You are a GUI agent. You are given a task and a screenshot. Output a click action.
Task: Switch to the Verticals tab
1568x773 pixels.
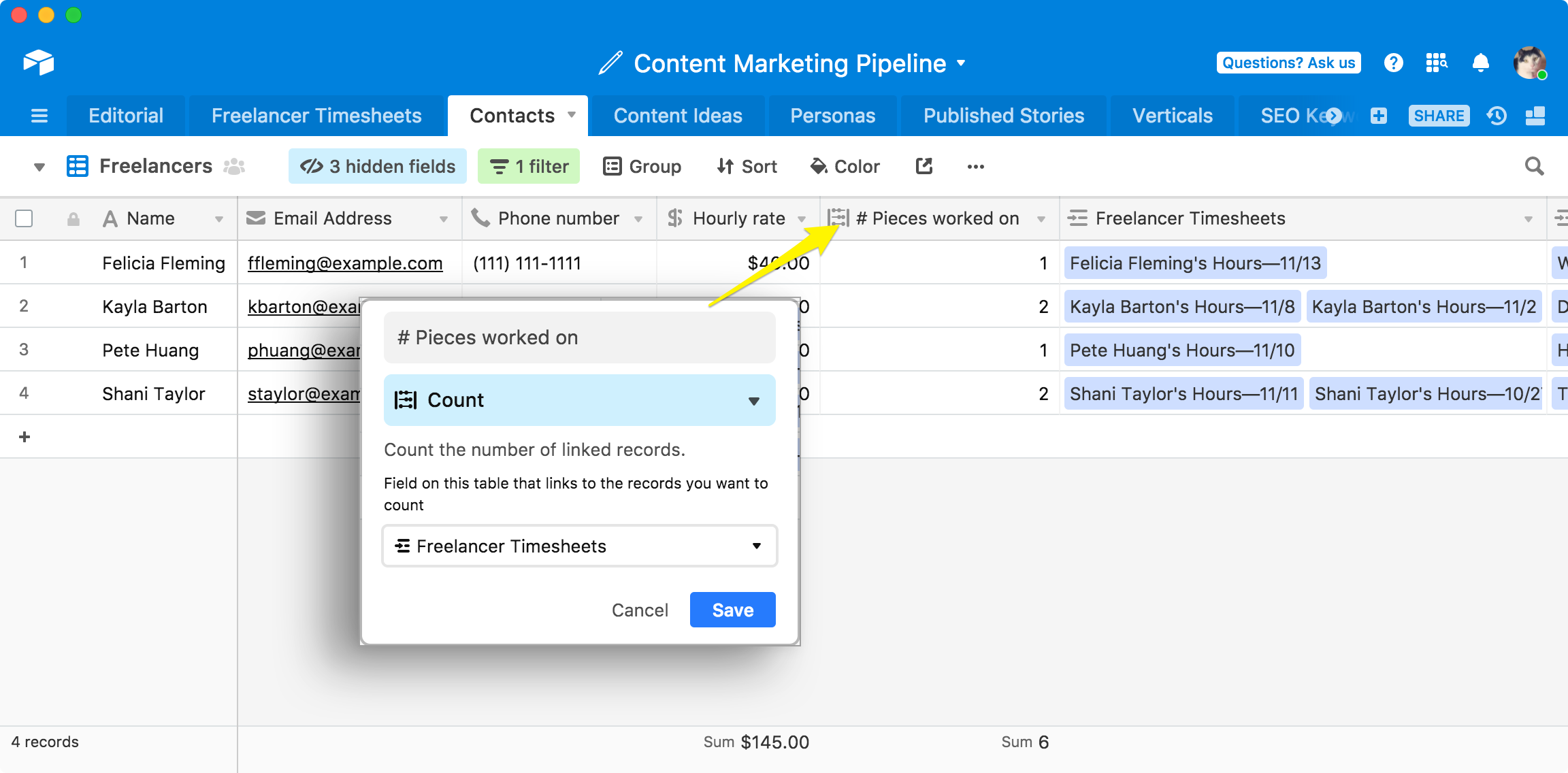(x=1173, y=116)
